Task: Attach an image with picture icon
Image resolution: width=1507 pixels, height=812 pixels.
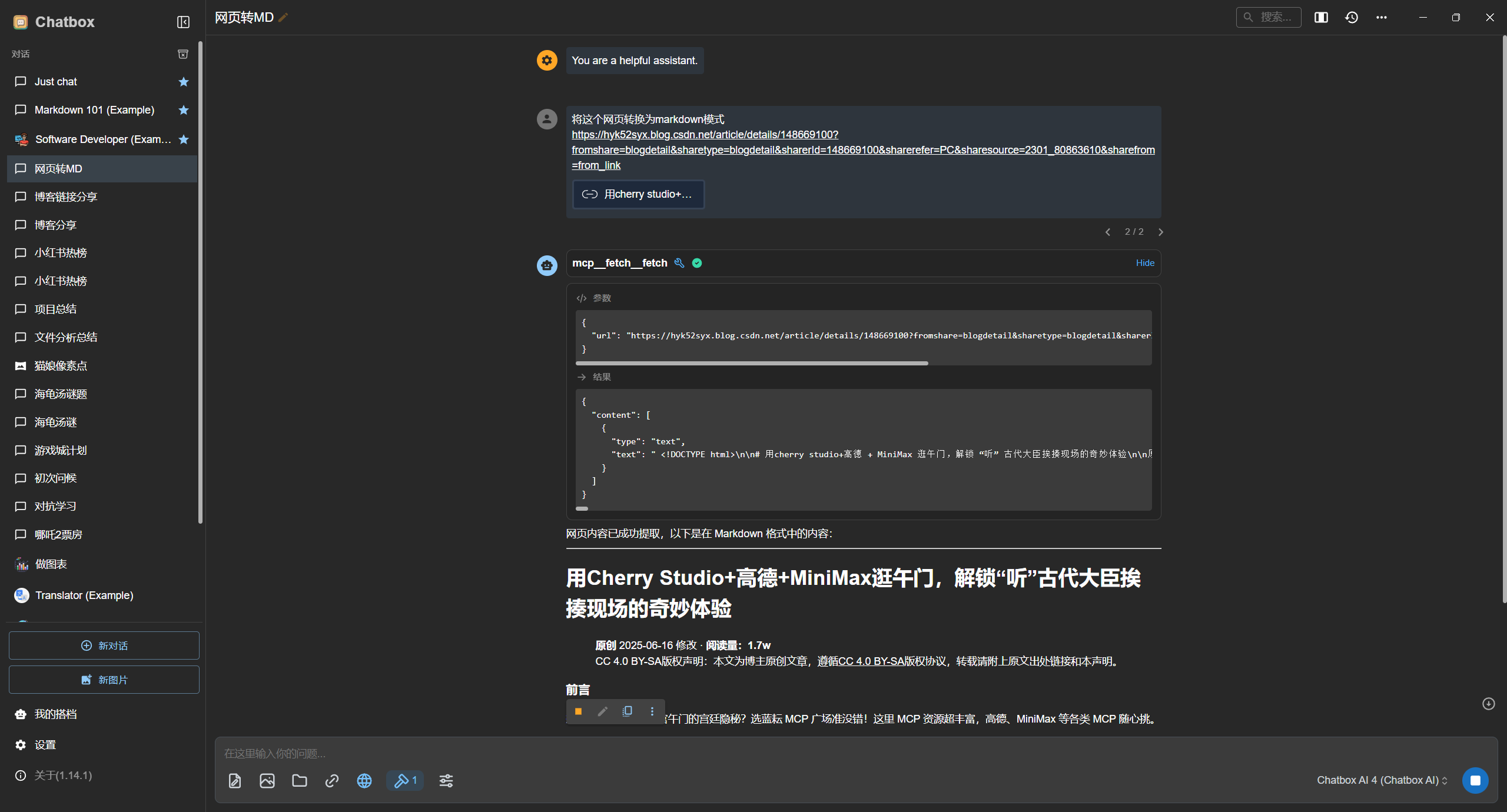Action: point(267,781)
